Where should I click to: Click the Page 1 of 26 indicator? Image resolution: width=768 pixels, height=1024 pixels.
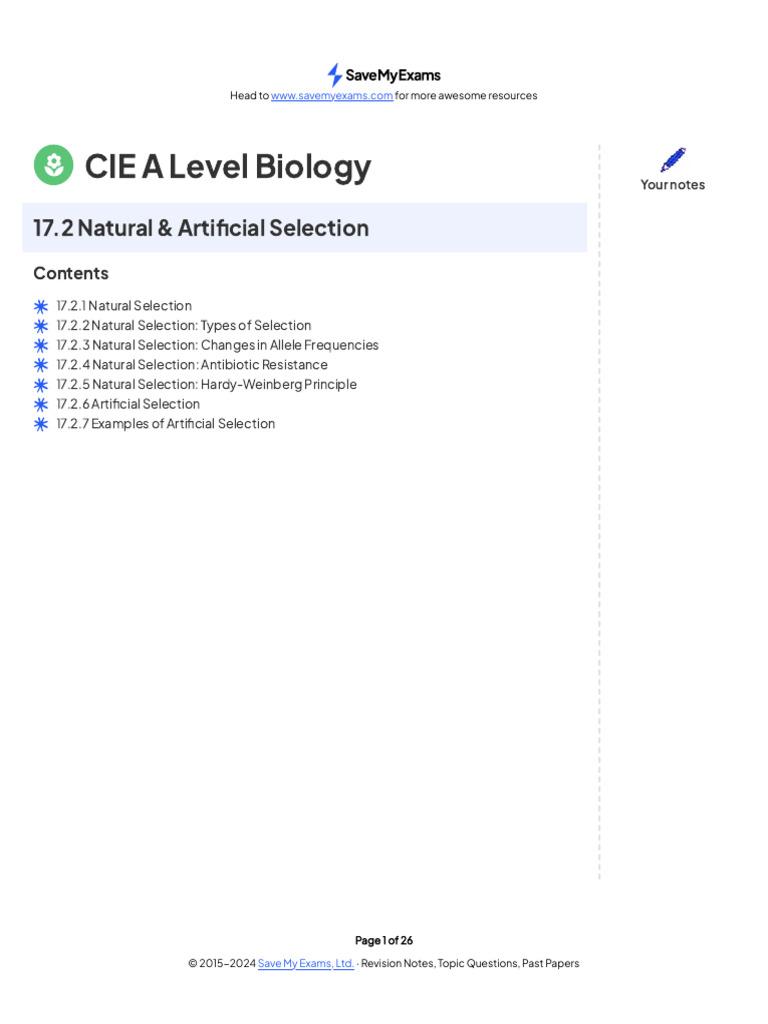384,940
